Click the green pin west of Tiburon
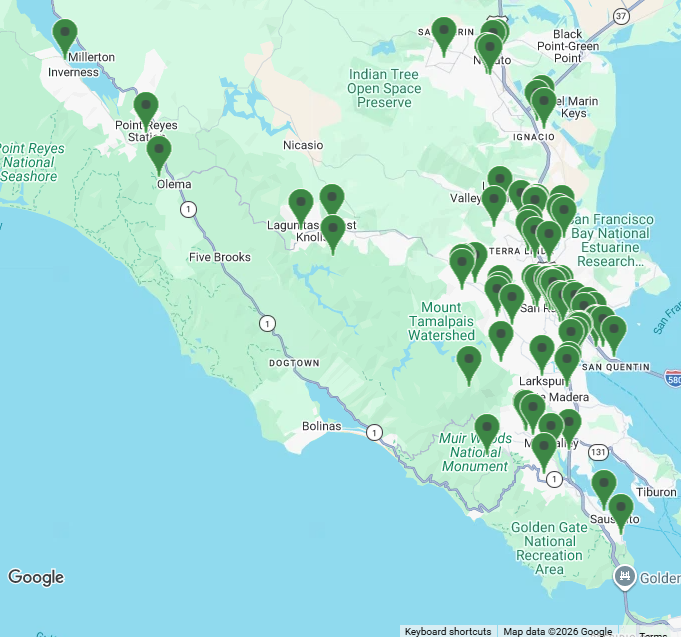The image size is (681, 637). click(604, 490)
